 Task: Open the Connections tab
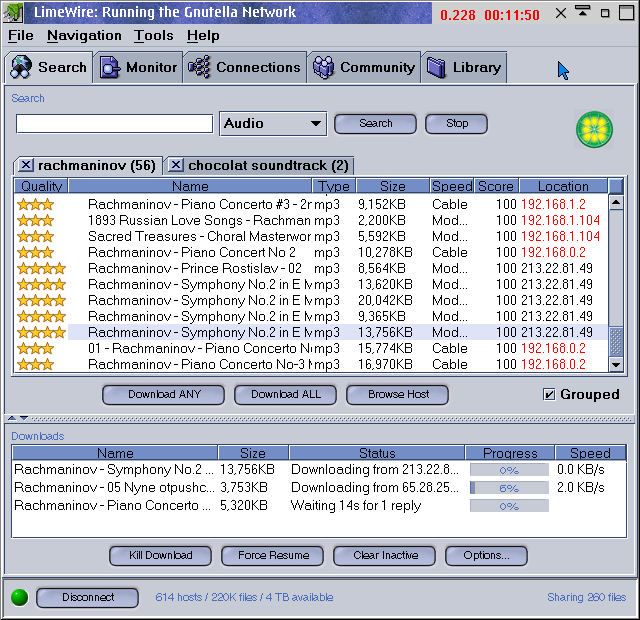pyautogui.click(x=244, y=67)
